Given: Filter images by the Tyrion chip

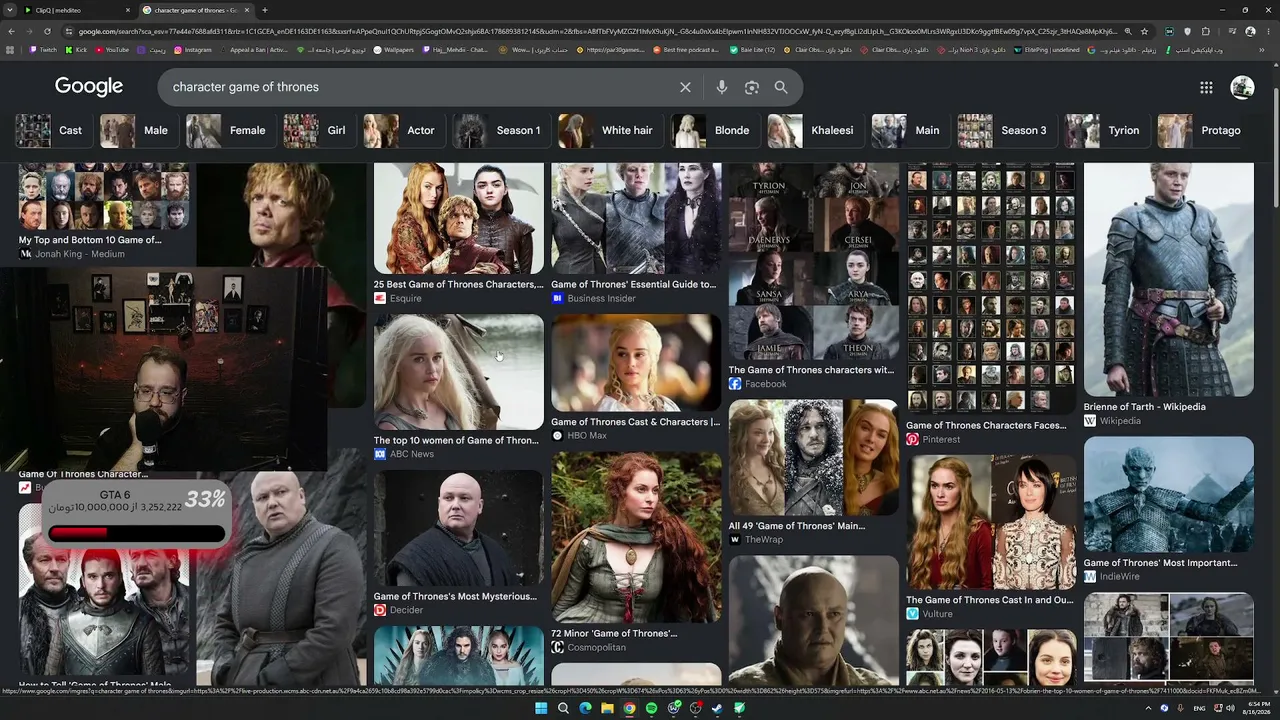Looking at the screenshot, I should point(1105,130).
